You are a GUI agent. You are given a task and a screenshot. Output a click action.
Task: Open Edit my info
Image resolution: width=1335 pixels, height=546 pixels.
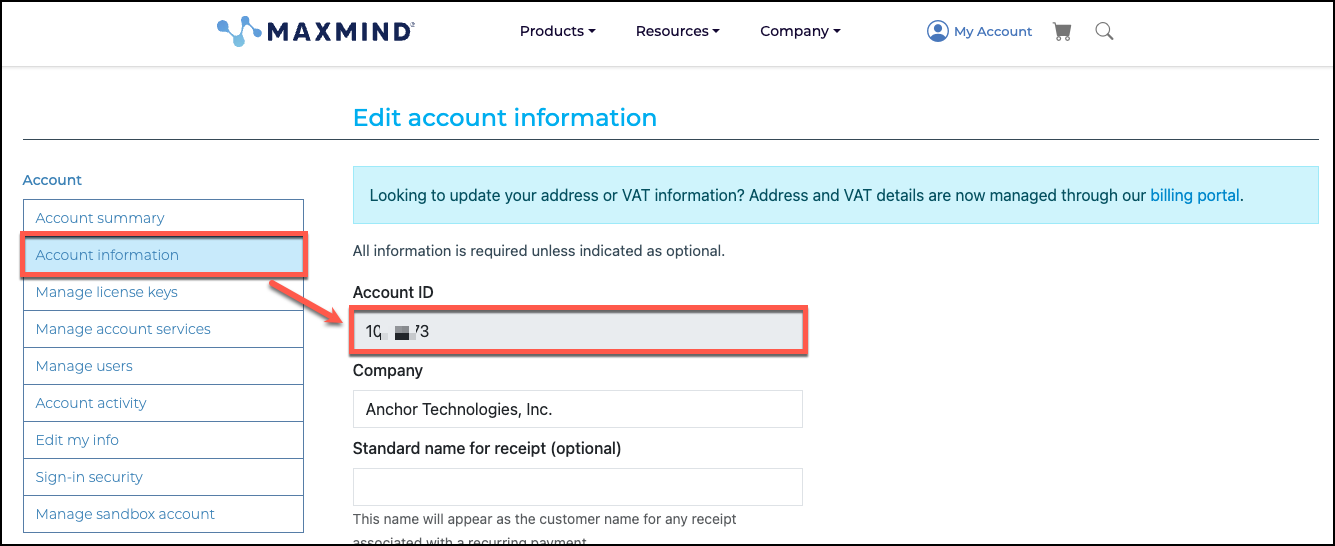(x=77, y=440)
